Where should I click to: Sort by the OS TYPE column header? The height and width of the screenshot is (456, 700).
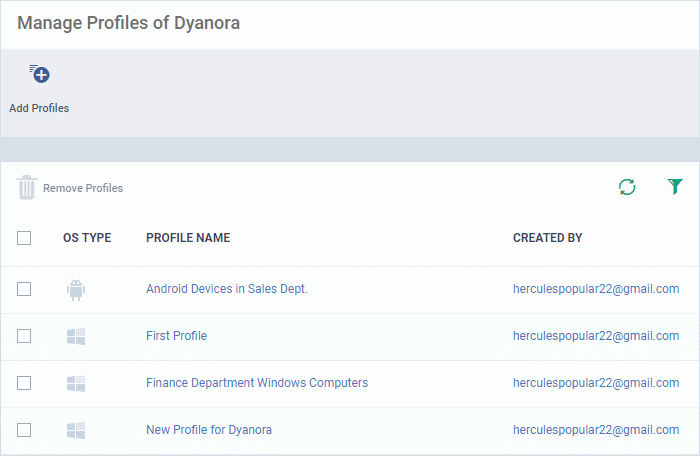[x=87, y=238]
